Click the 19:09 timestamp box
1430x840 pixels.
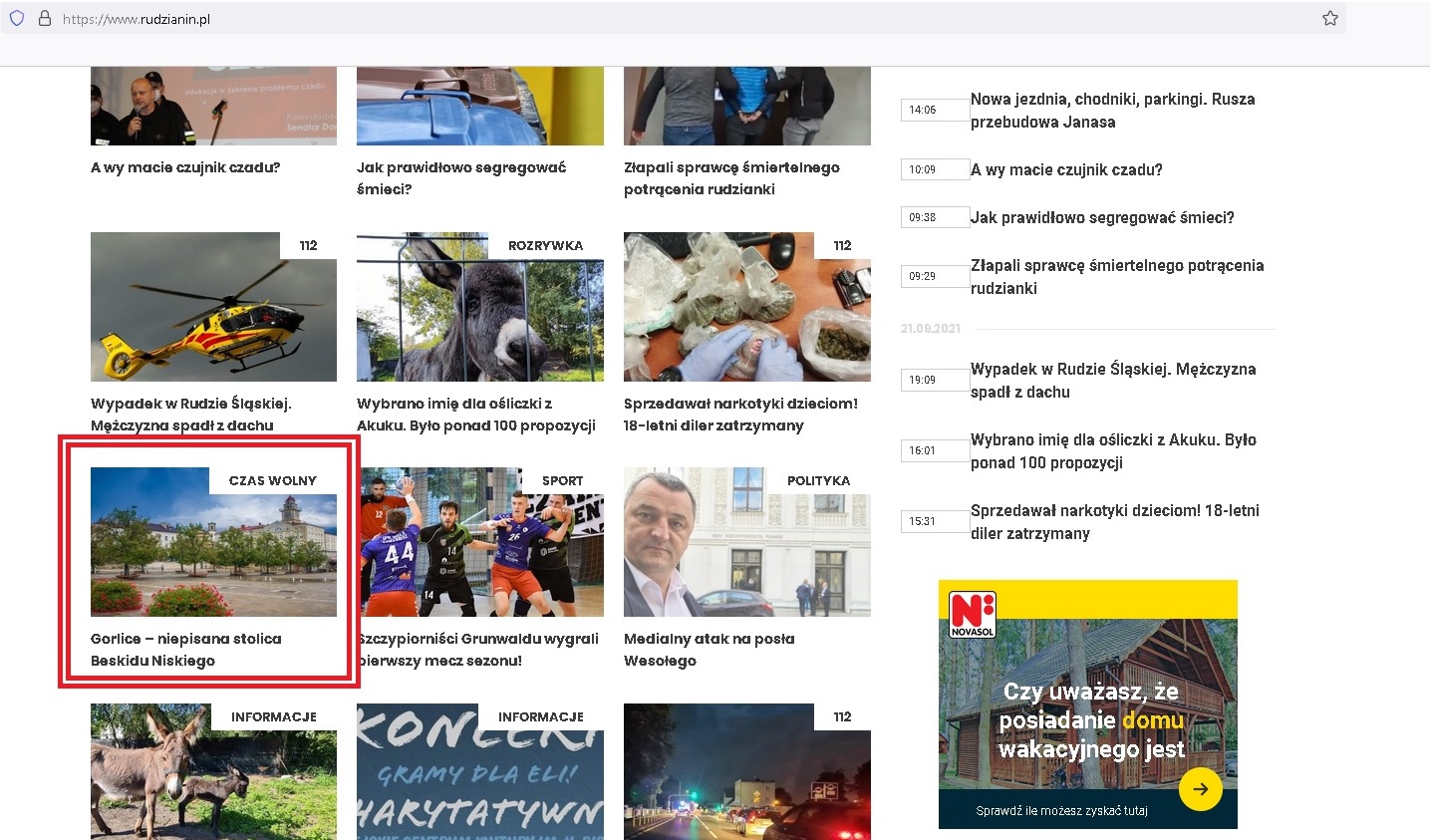click(935, 380)
